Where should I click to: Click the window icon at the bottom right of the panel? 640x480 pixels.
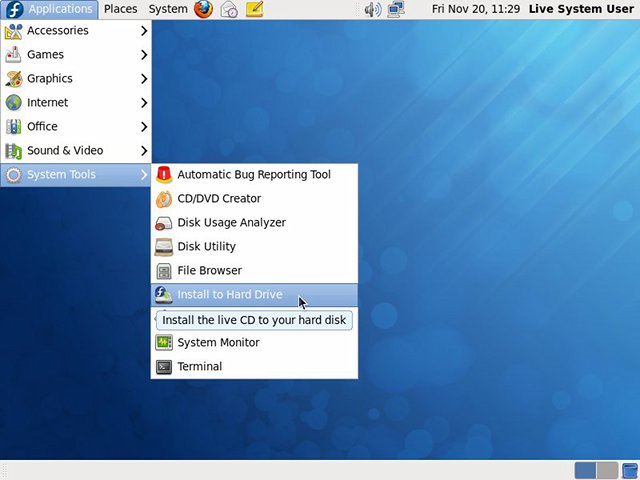point(630,471)
